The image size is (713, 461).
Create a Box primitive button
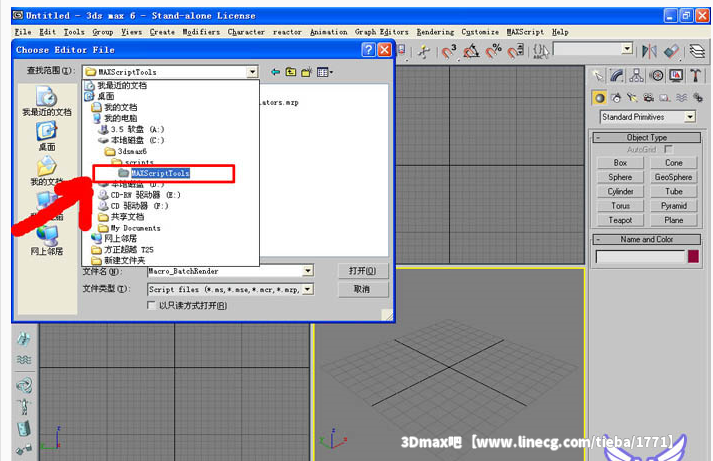[x=620, y=163]
